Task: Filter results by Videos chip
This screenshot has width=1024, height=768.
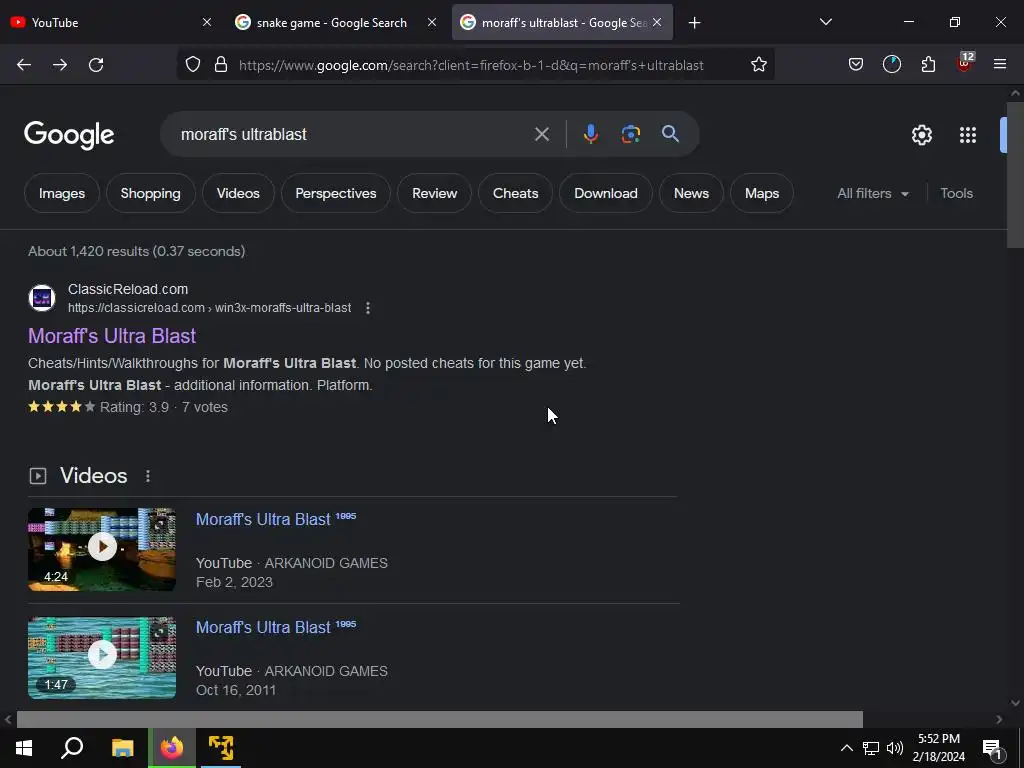Action: [238, 193]
